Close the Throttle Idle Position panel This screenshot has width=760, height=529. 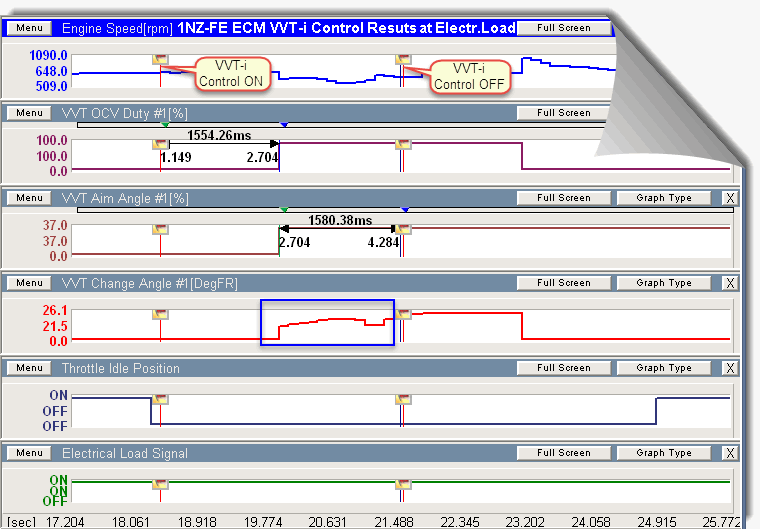(x=729, y=368)
